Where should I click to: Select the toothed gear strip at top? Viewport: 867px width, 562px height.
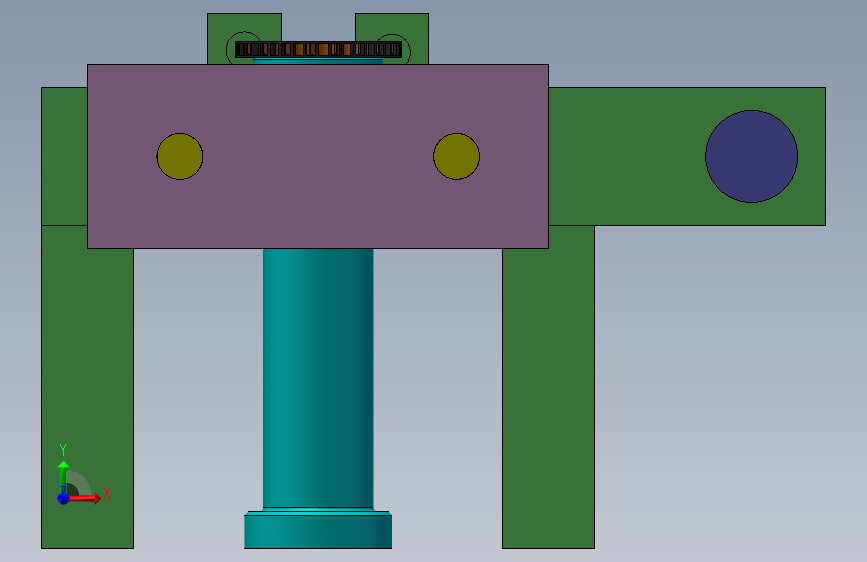(x=318, y=49)
